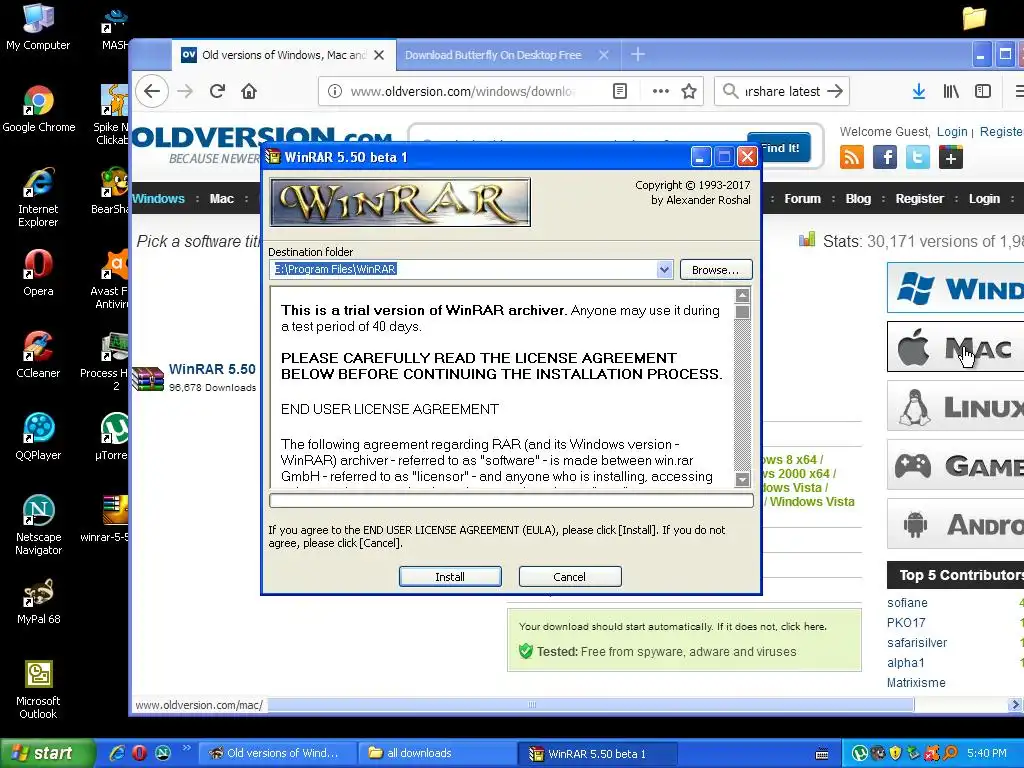
Task: Click Install in WinRAR setup
Action: pyautogui.click(x=450, y=577)
